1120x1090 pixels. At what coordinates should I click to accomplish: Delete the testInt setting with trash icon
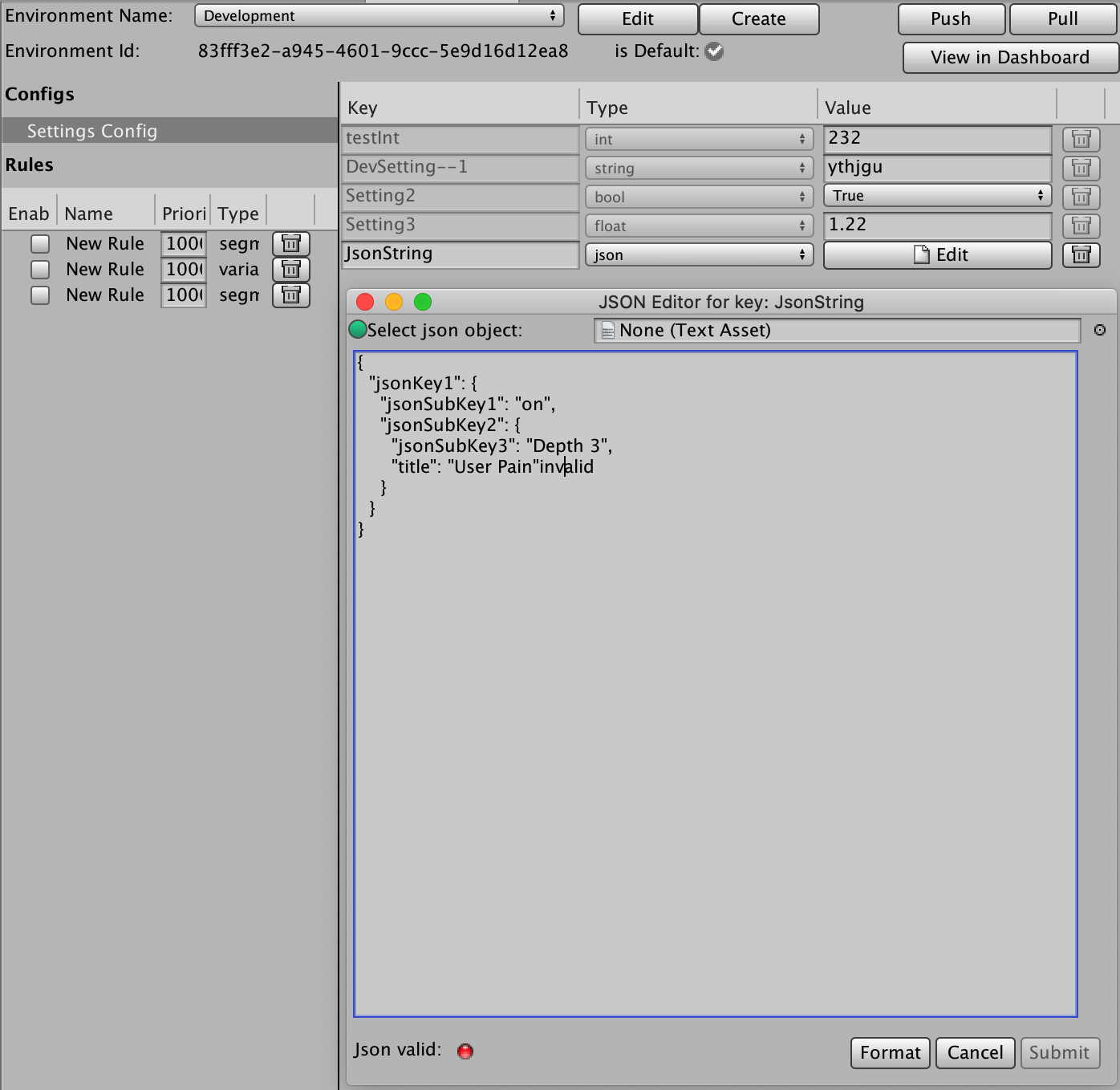tap(1081, 140)
